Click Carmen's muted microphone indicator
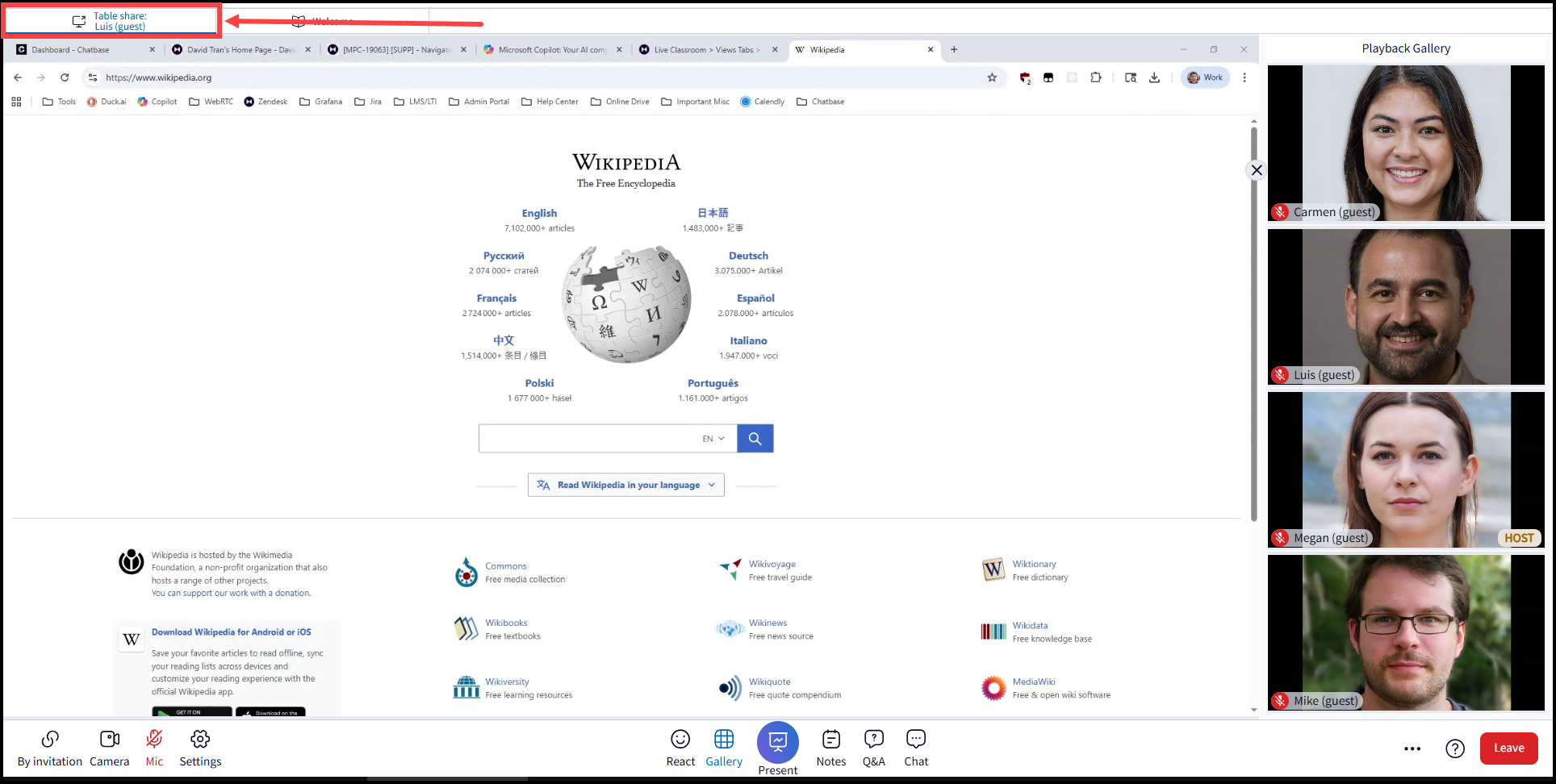1556x784 pixels. pyautogui.click(x=1280, y=212)
